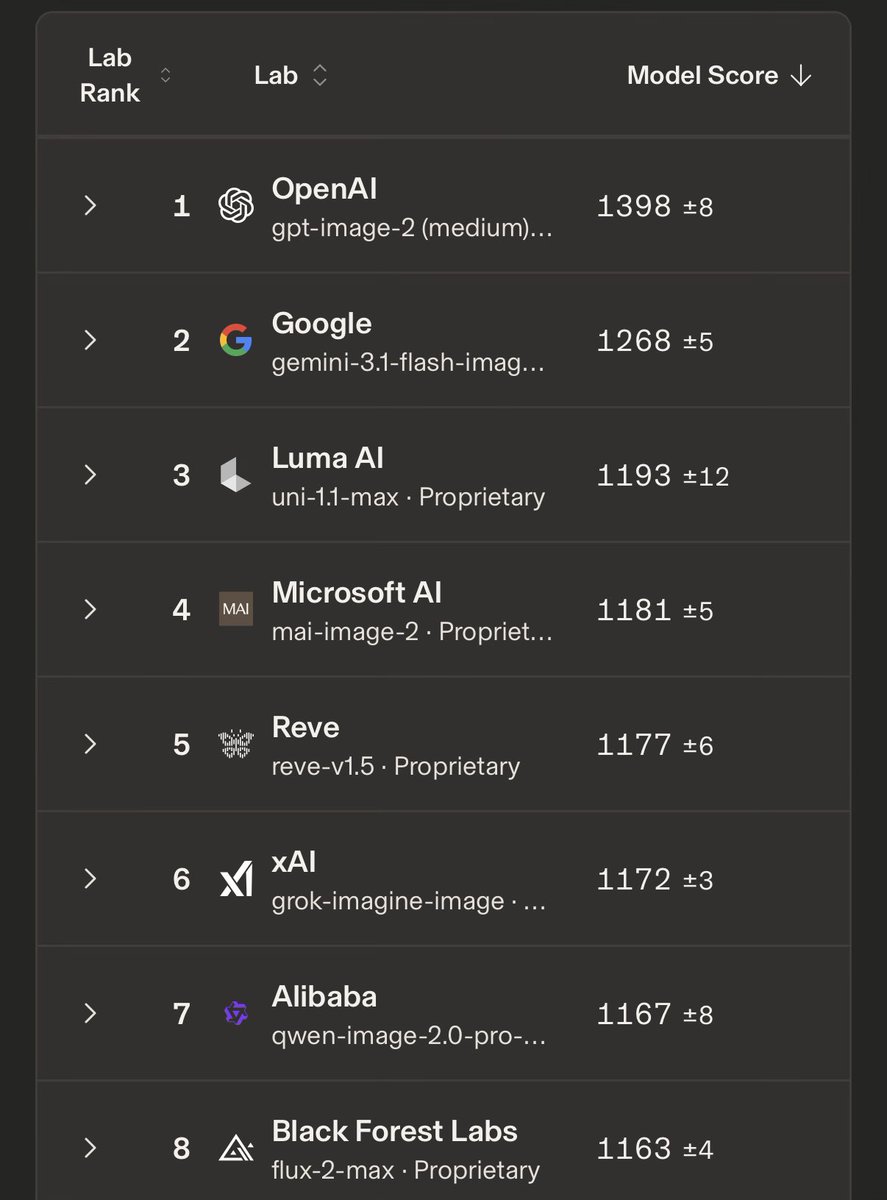887x1200 pixels.
Task: Sort by Lab Rank column arrows
Action: click(x=166, y=76)
